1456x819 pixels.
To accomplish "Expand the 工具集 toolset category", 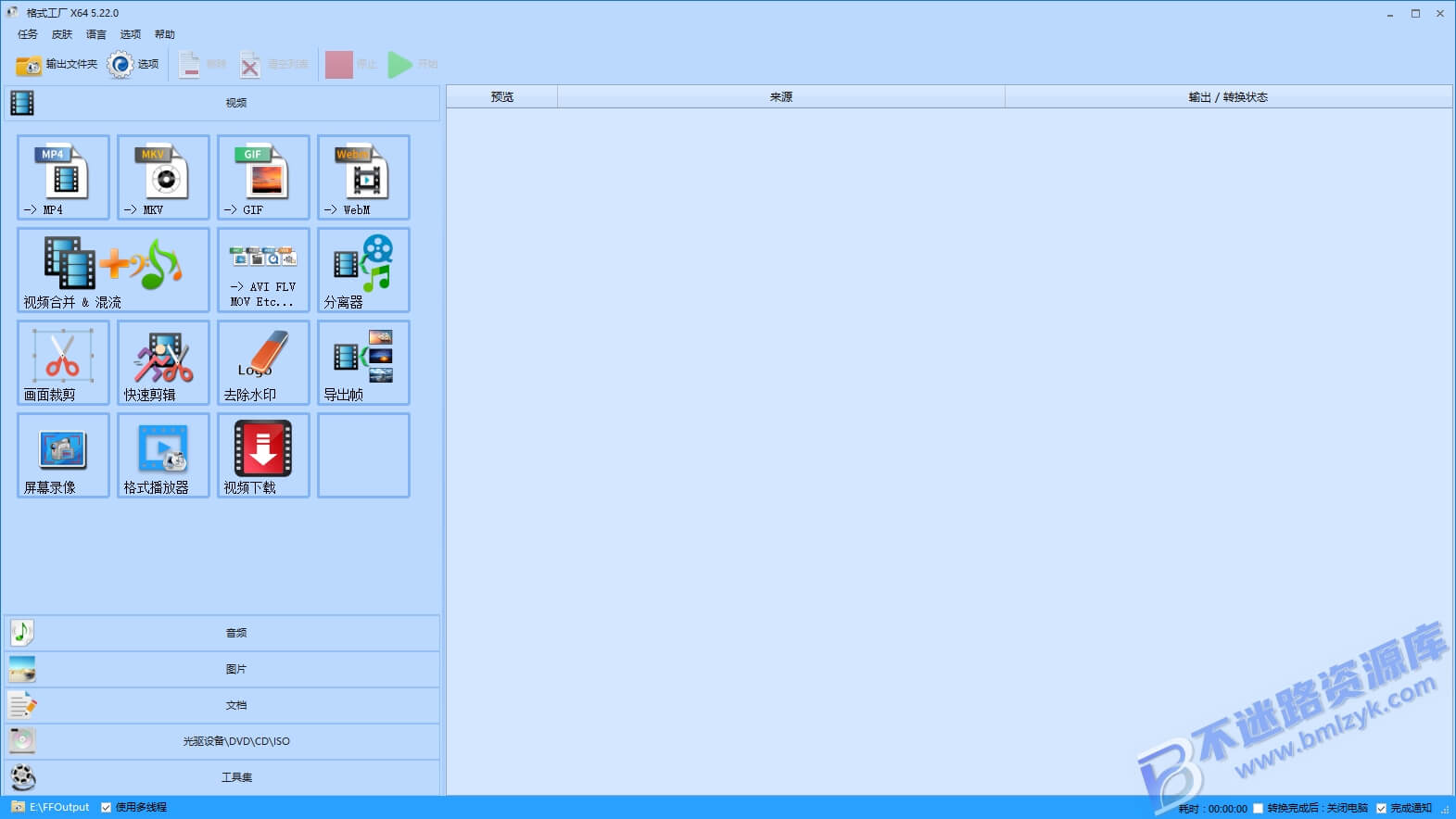I will point(222,777).
